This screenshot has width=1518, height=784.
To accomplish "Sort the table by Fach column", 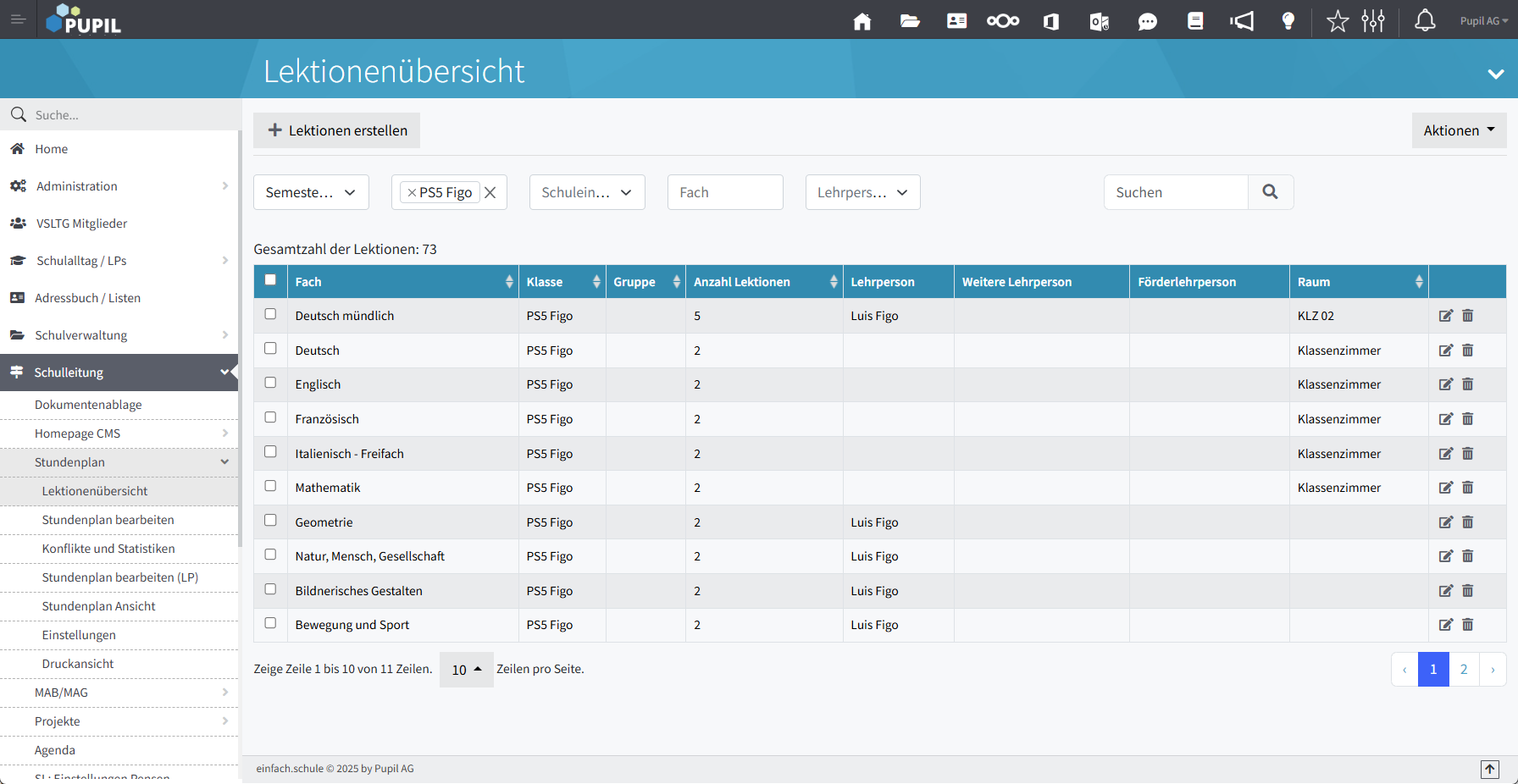I will [402, 282].
